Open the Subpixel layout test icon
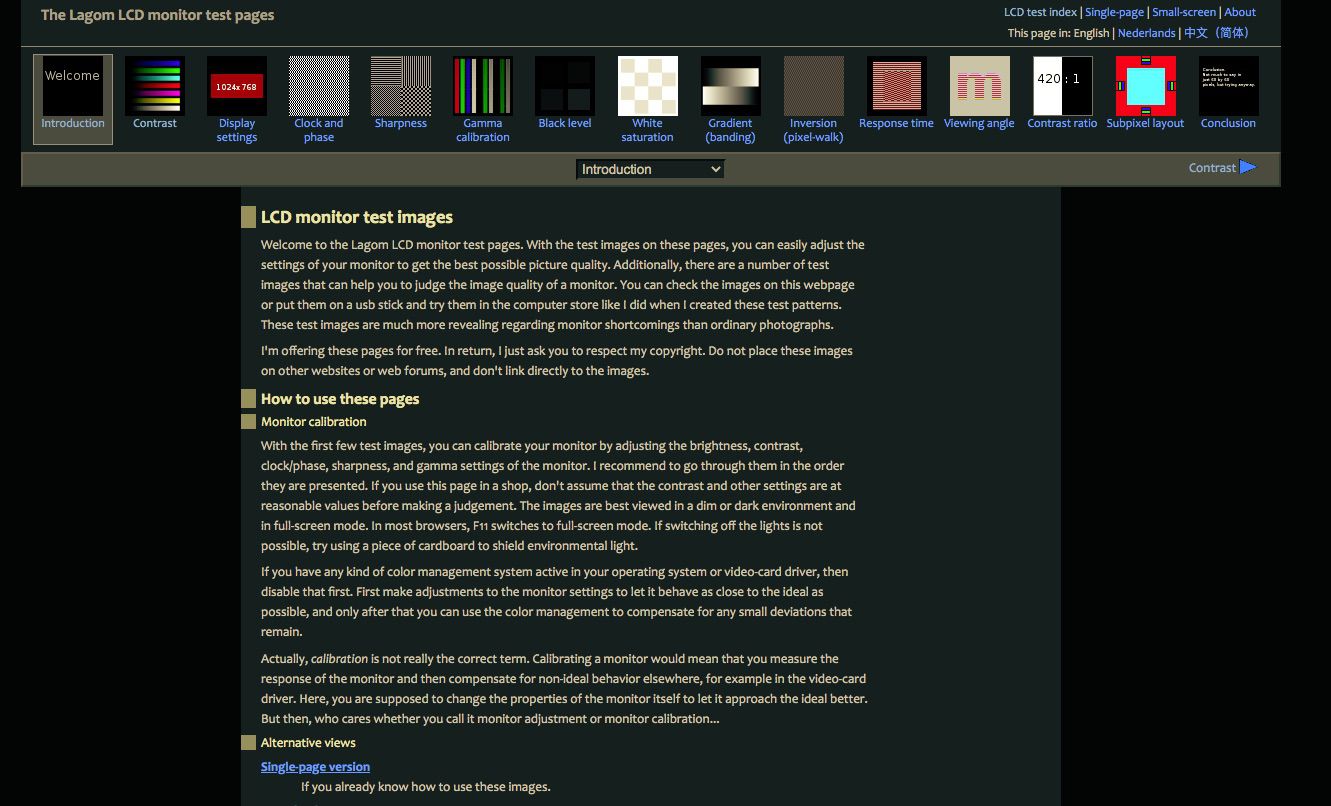 [x=1145, y=86]
